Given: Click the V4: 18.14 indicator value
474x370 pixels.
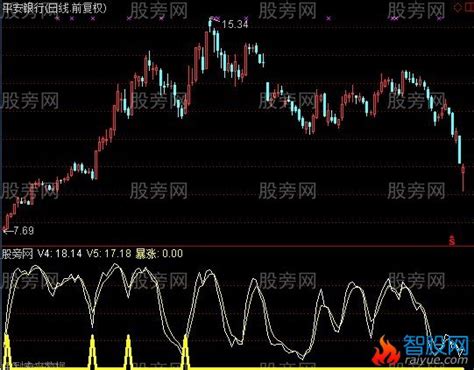Looking at the screenshot, I should [x=59, y=254].
